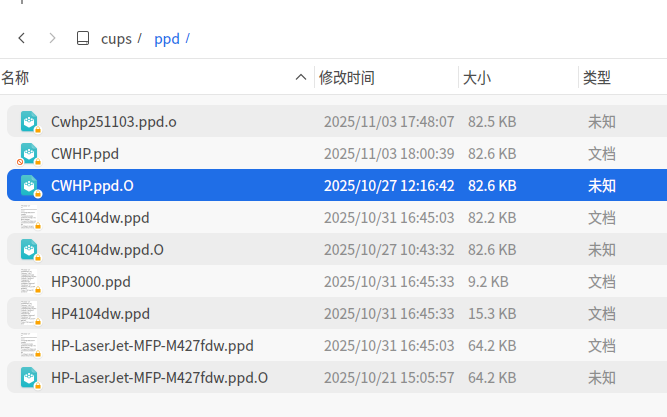Click the HP4104dw.ppd document thumbnail icon

pos(29,314)
